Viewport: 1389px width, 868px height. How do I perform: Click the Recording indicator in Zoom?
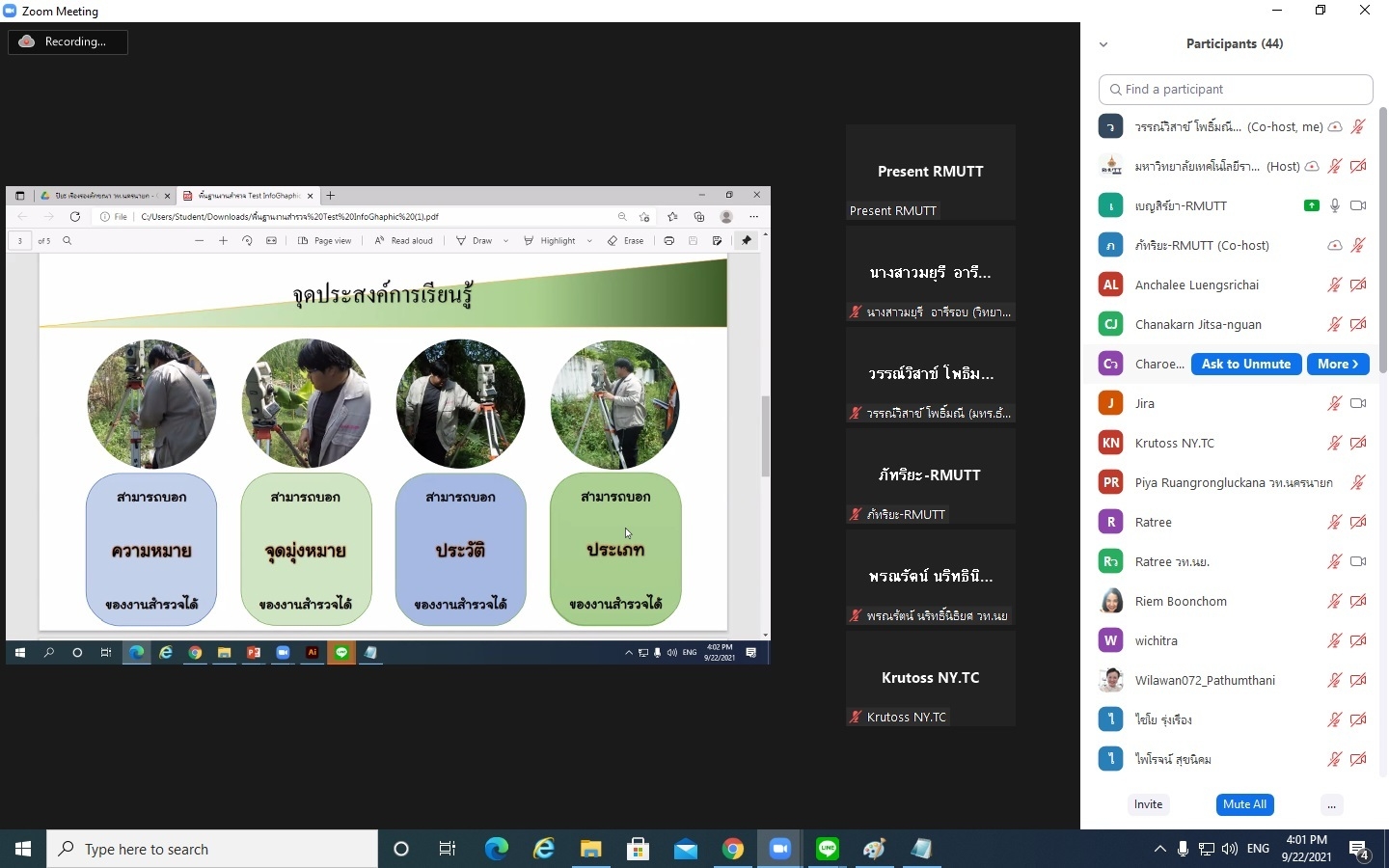(68, 41)
